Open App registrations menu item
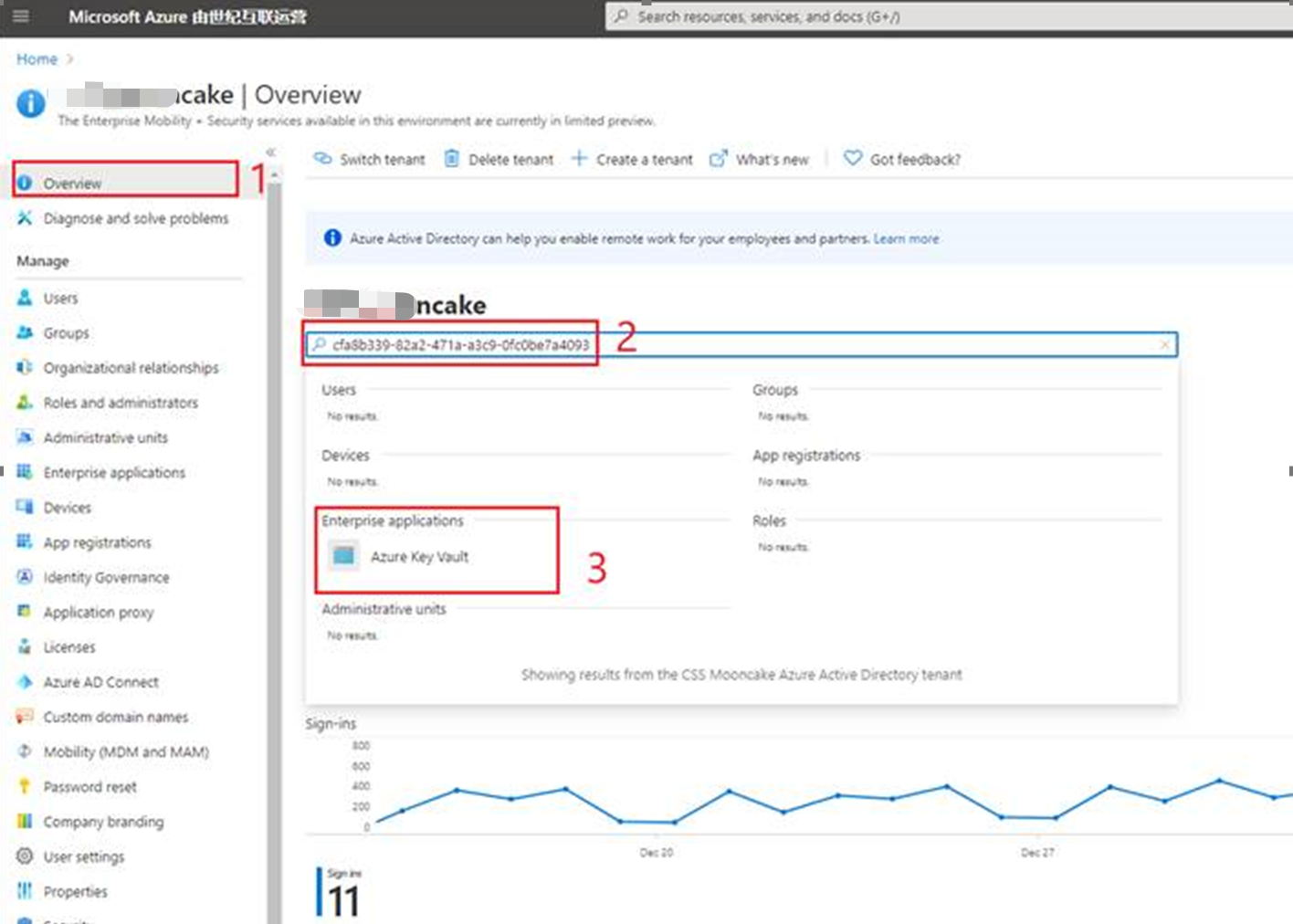This screenshot has width=1293, height=924. tap(97, 542)
